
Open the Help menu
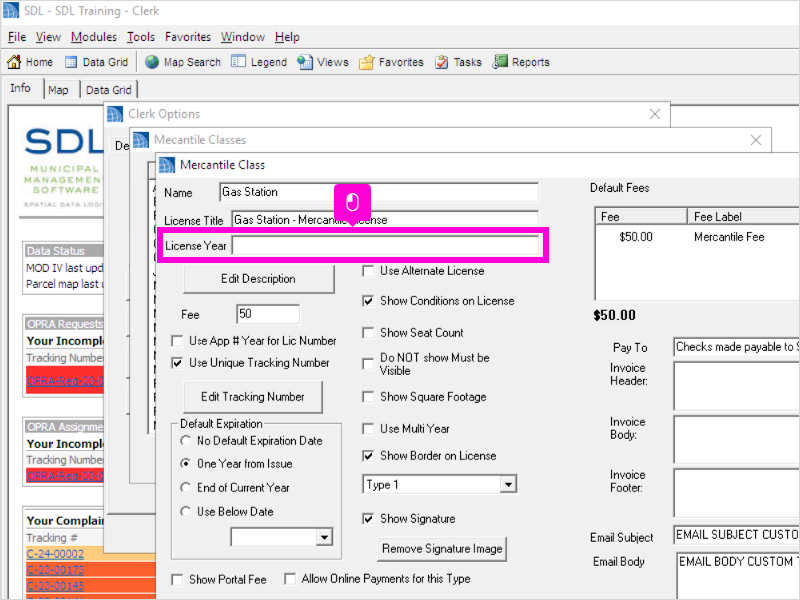pos(287,37)
